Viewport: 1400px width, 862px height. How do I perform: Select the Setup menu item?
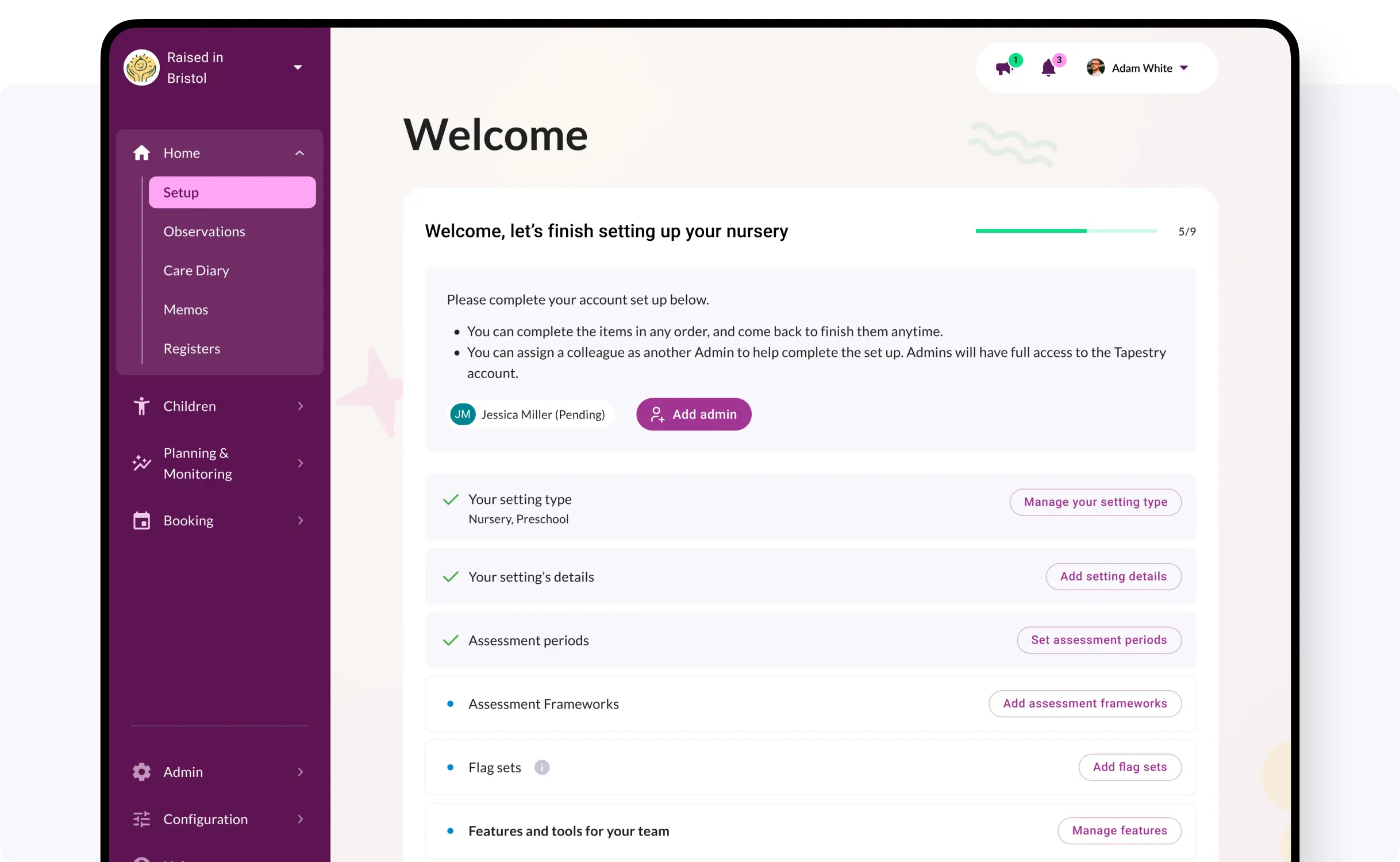[232, 192]
